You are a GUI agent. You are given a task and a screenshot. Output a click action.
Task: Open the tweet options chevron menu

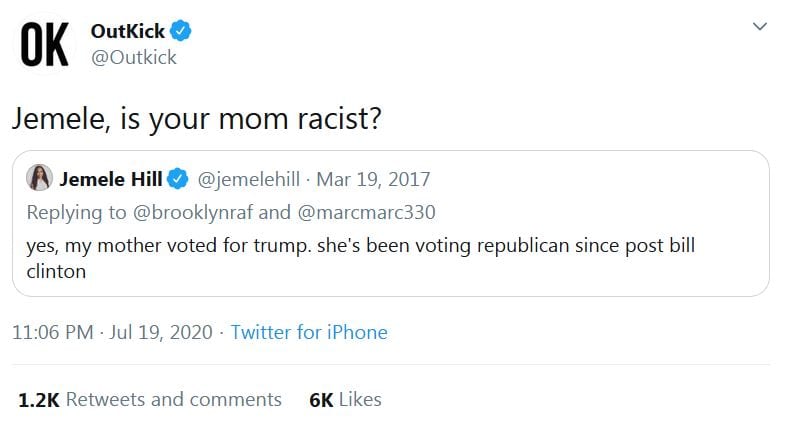[x=759, y=29]
